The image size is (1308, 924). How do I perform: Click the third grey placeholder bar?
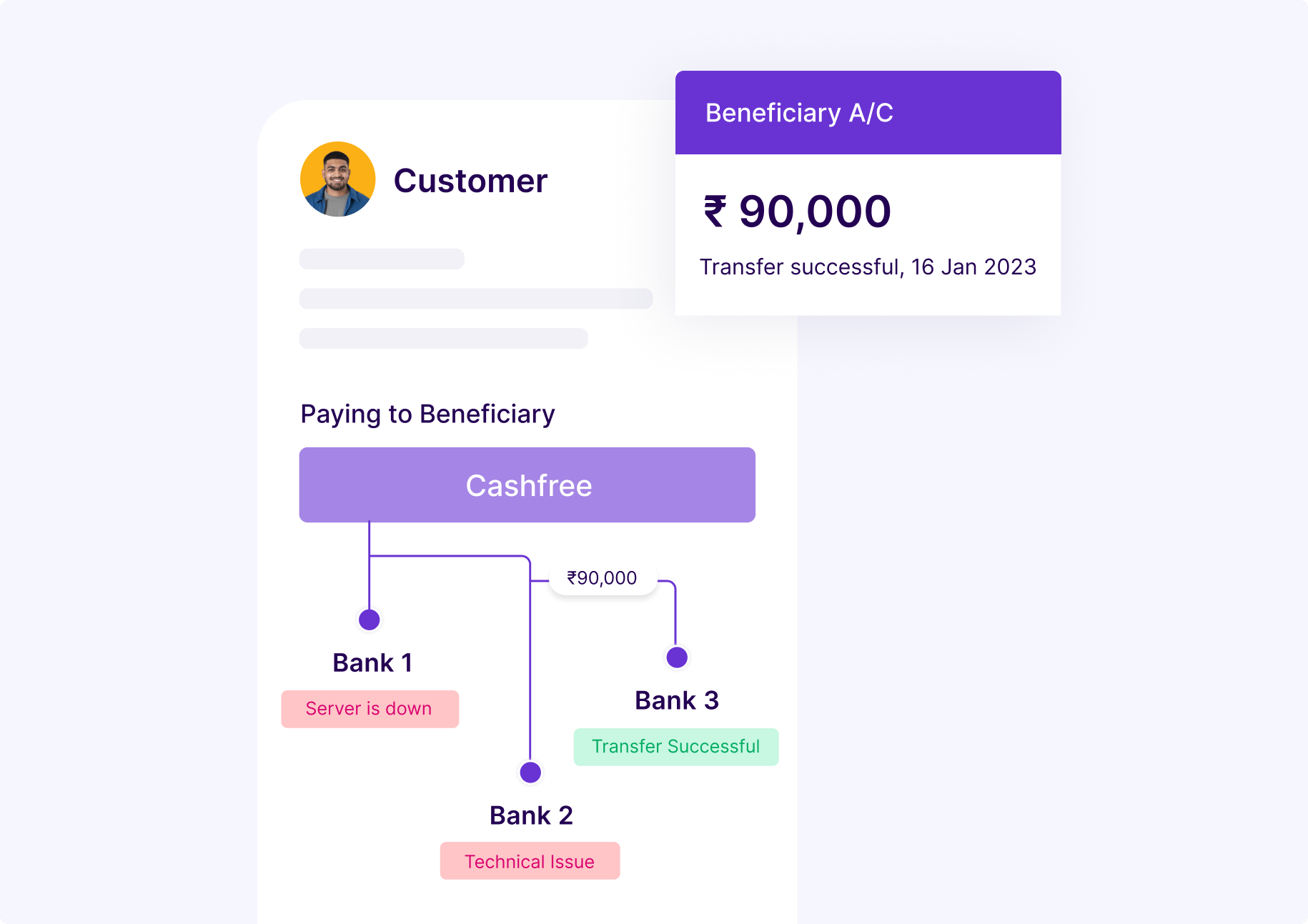pyautogui.click(x=443, y=339)
